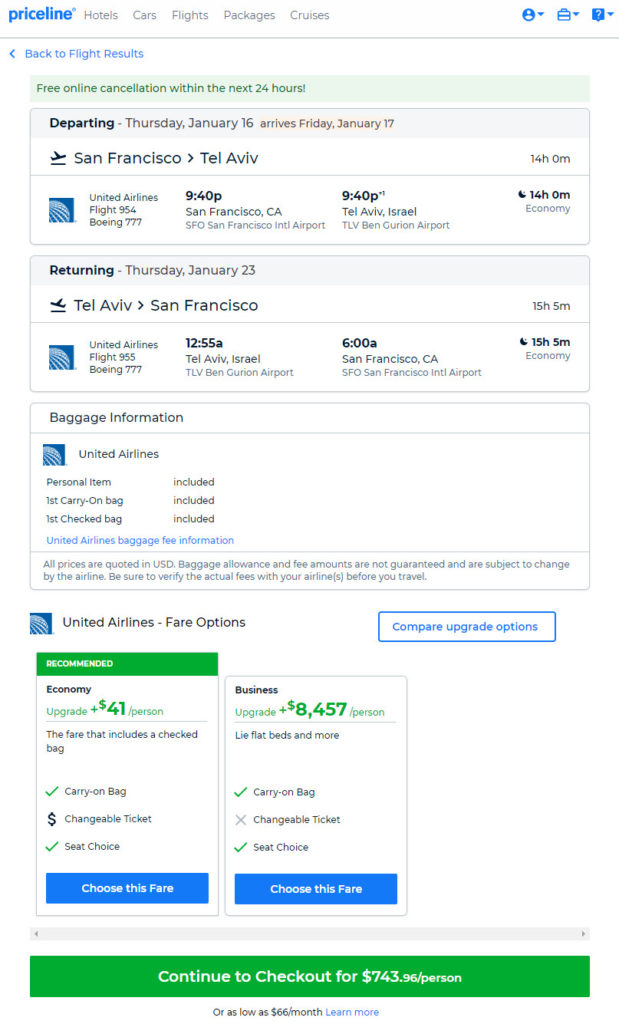Image resolution: width=619 pixels, height=1024 pixels.
Task: Click the San Francisco > Tel Aviv route title
Action: click(x=166, y=158)
